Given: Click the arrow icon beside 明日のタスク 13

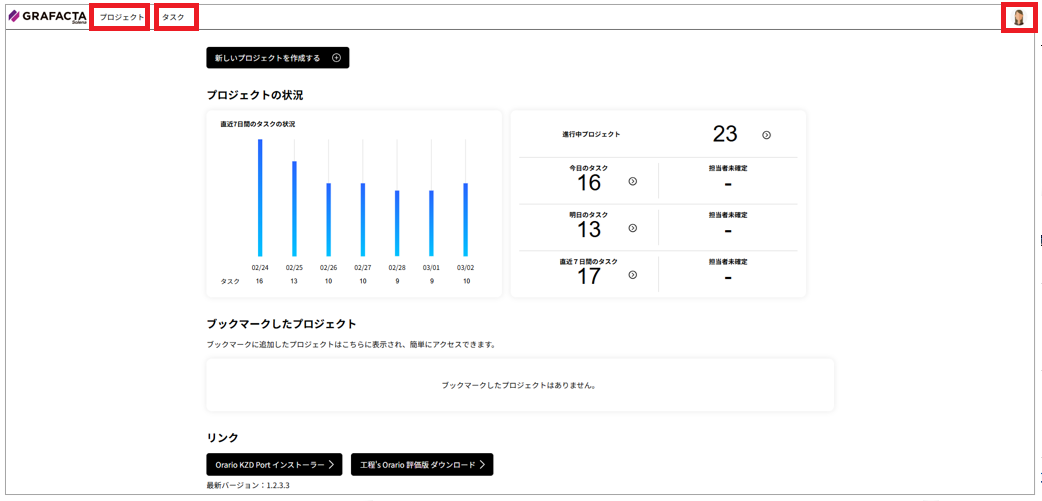Looking at the screenshot, I should pos(632,228).
